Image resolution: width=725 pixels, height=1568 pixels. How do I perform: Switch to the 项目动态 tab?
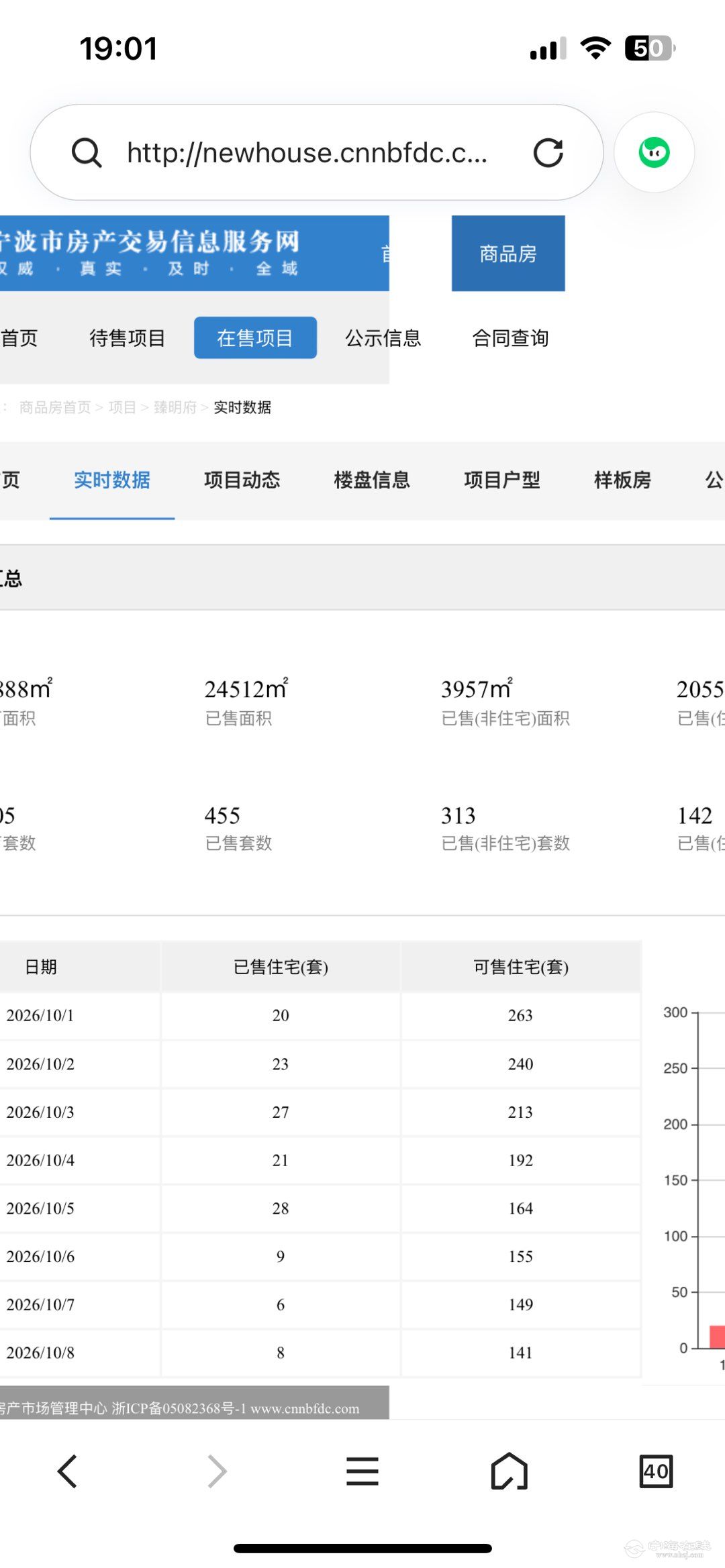(242, 480)
